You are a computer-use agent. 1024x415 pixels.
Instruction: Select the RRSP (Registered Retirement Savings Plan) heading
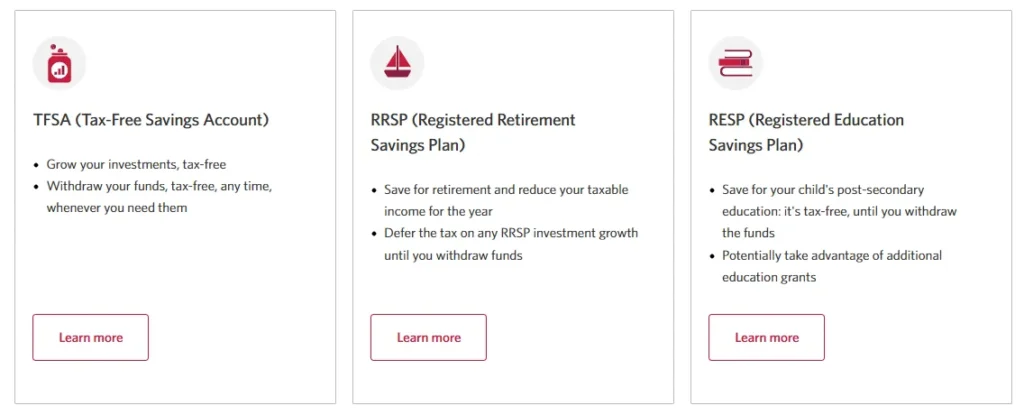(473, 132)
